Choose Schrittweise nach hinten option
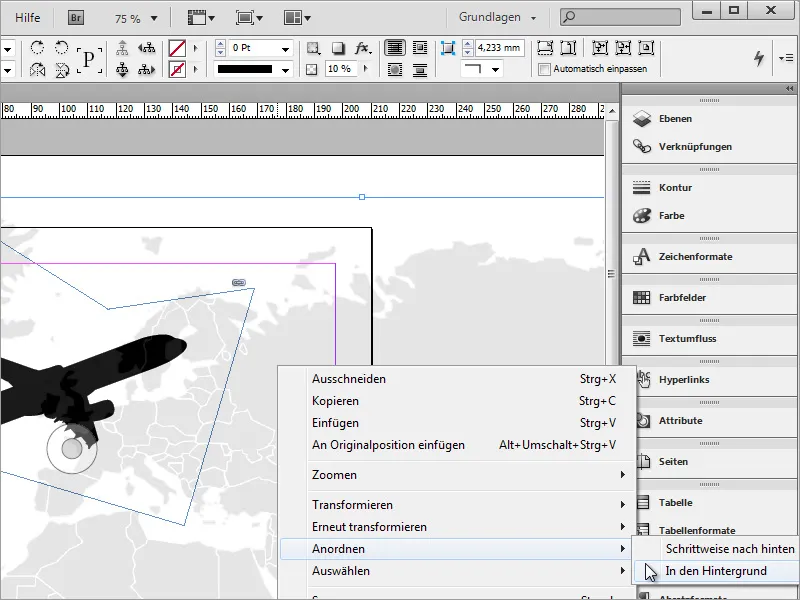 point(729,549)
